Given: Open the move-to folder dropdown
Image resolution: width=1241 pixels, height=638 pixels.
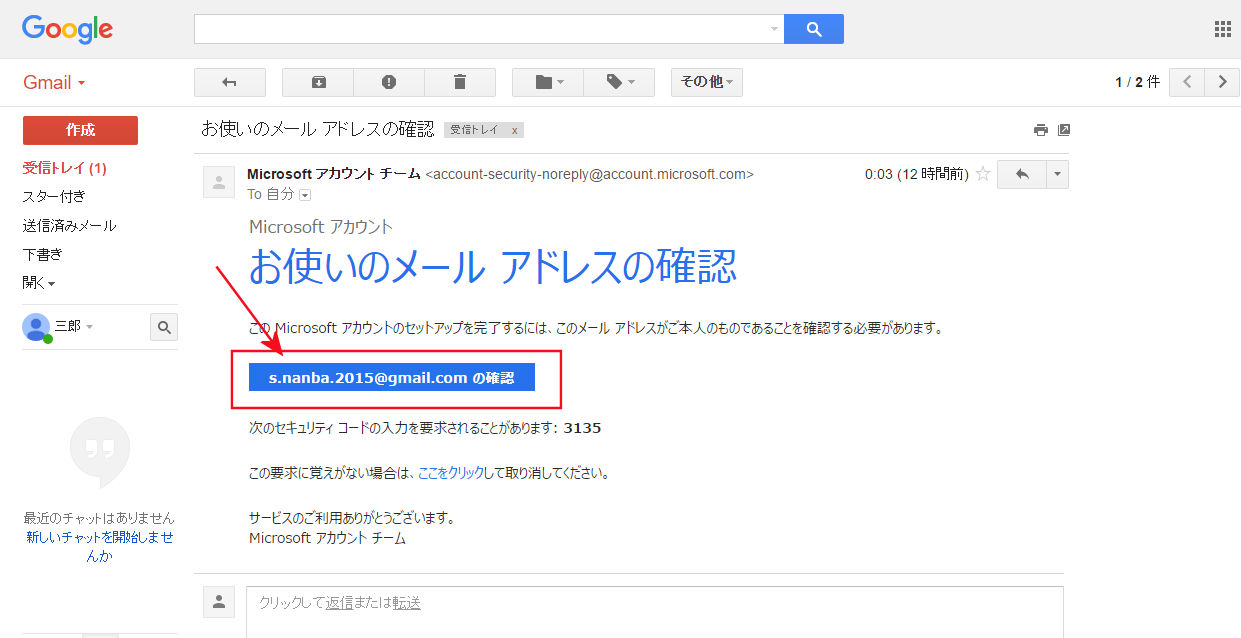Looking at the screenshot, I should [x=548, y=82].
